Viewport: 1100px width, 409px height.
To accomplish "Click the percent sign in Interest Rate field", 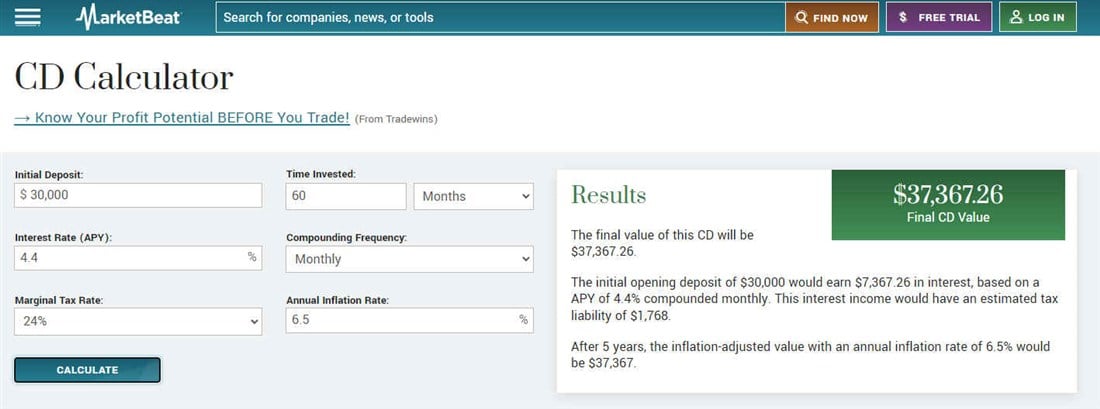I will [252, 257].
